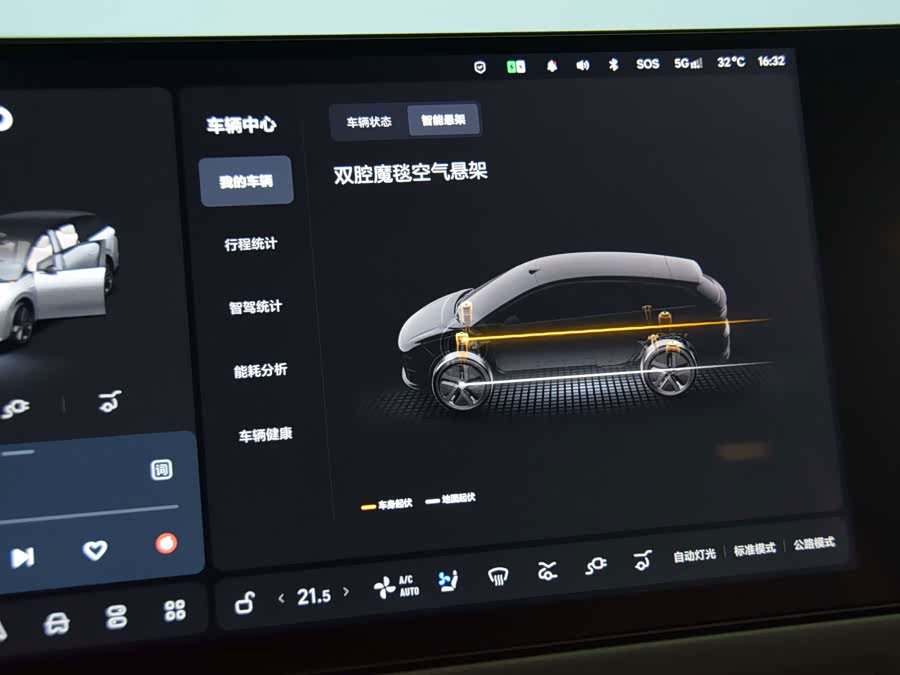Open notifications via the bell icon
Screen dimensions: 900x675
pyautogui.click(x=552, y=66)
